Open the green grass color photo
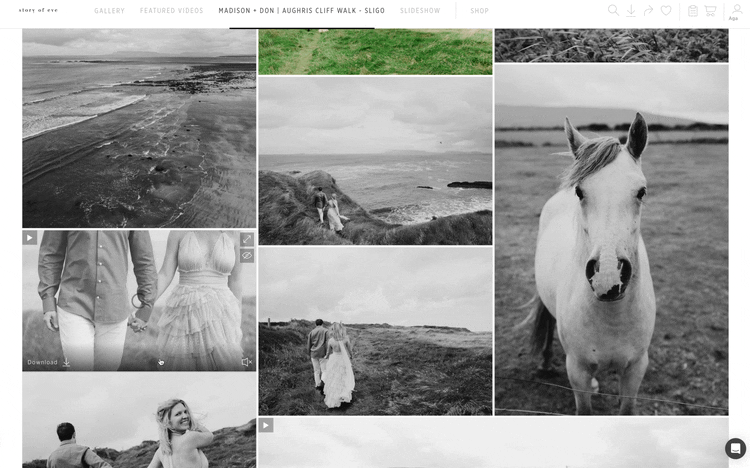Image resolution: width=750 pixels, height=468 pixels. coord(375,51)
